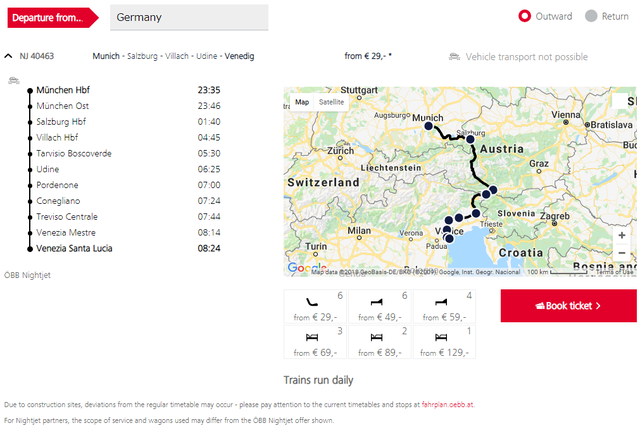Screen dimensions: 640x428
Task: Click the ÖBB Nightjet operator label
Action: 27,275
